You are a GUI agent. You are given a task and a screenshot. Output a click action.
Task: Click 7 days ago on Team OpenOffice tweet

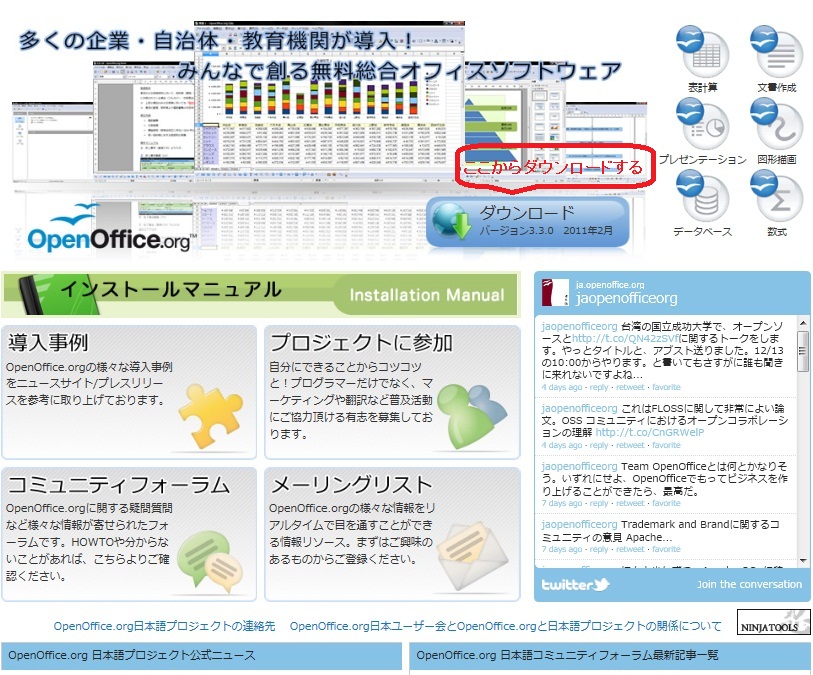click(562, 503)
